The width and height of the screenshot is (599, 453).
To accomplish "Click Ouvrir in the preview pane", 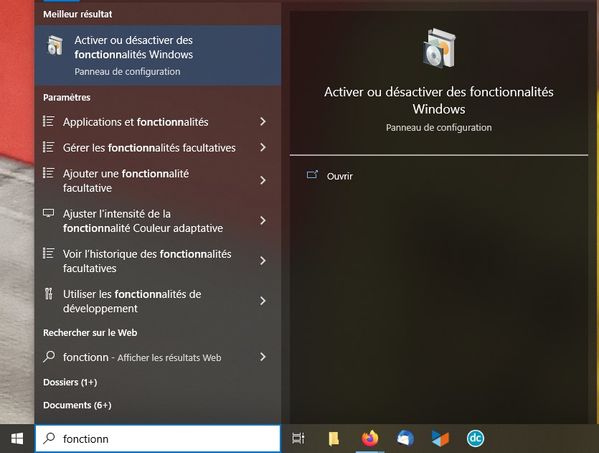I will tap(340, 176).
